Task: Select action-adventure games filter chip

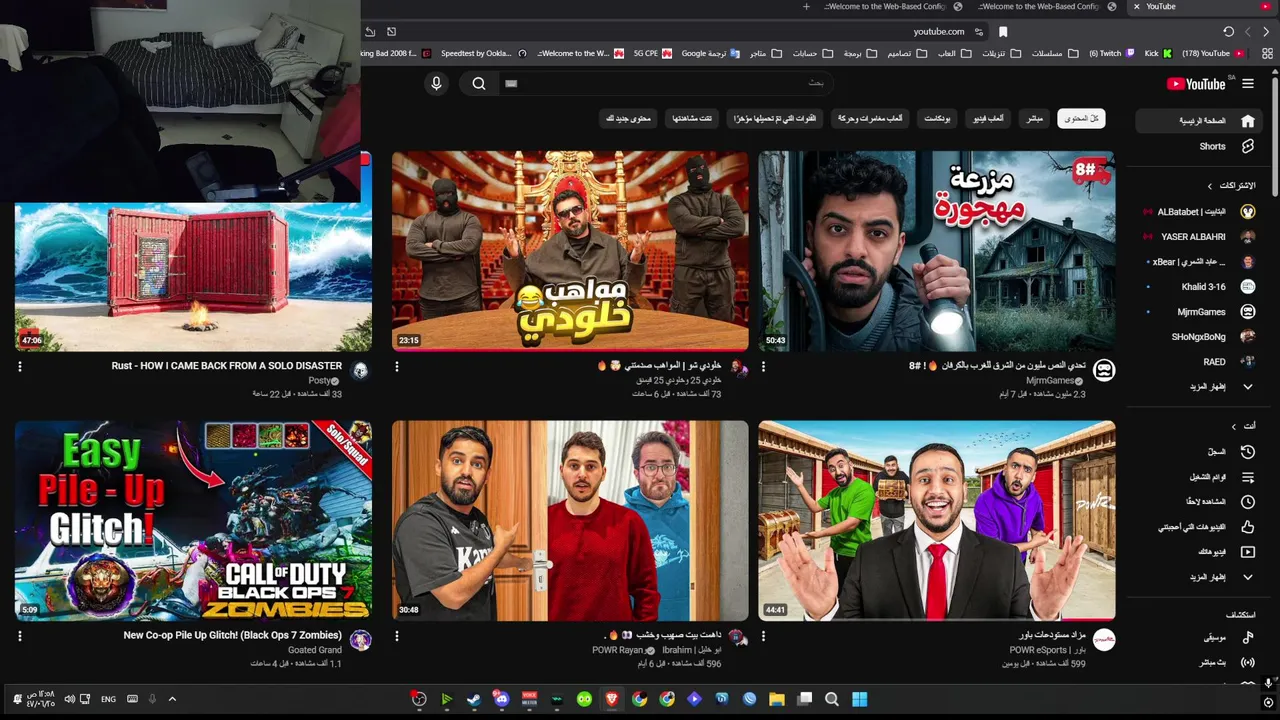Action: pyautogui.click(x=870, y=119)
